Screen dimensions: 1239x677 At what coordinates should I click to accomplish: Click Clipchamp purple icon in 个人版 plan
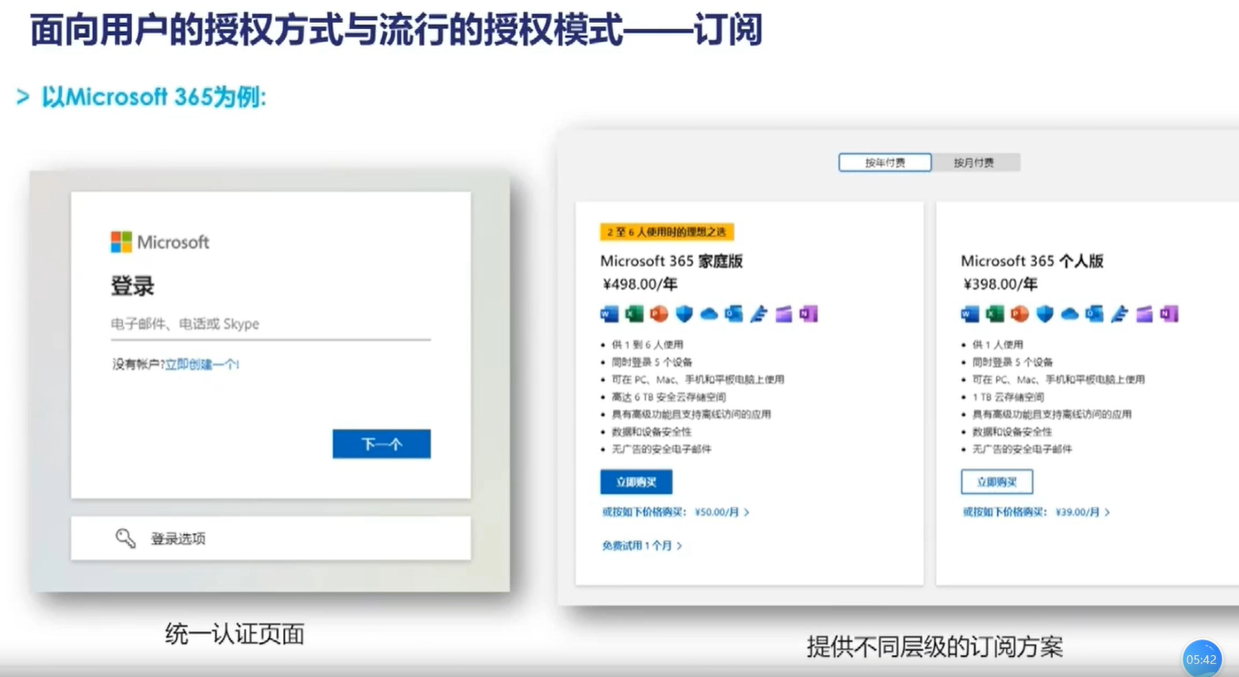pos(1144,314)
